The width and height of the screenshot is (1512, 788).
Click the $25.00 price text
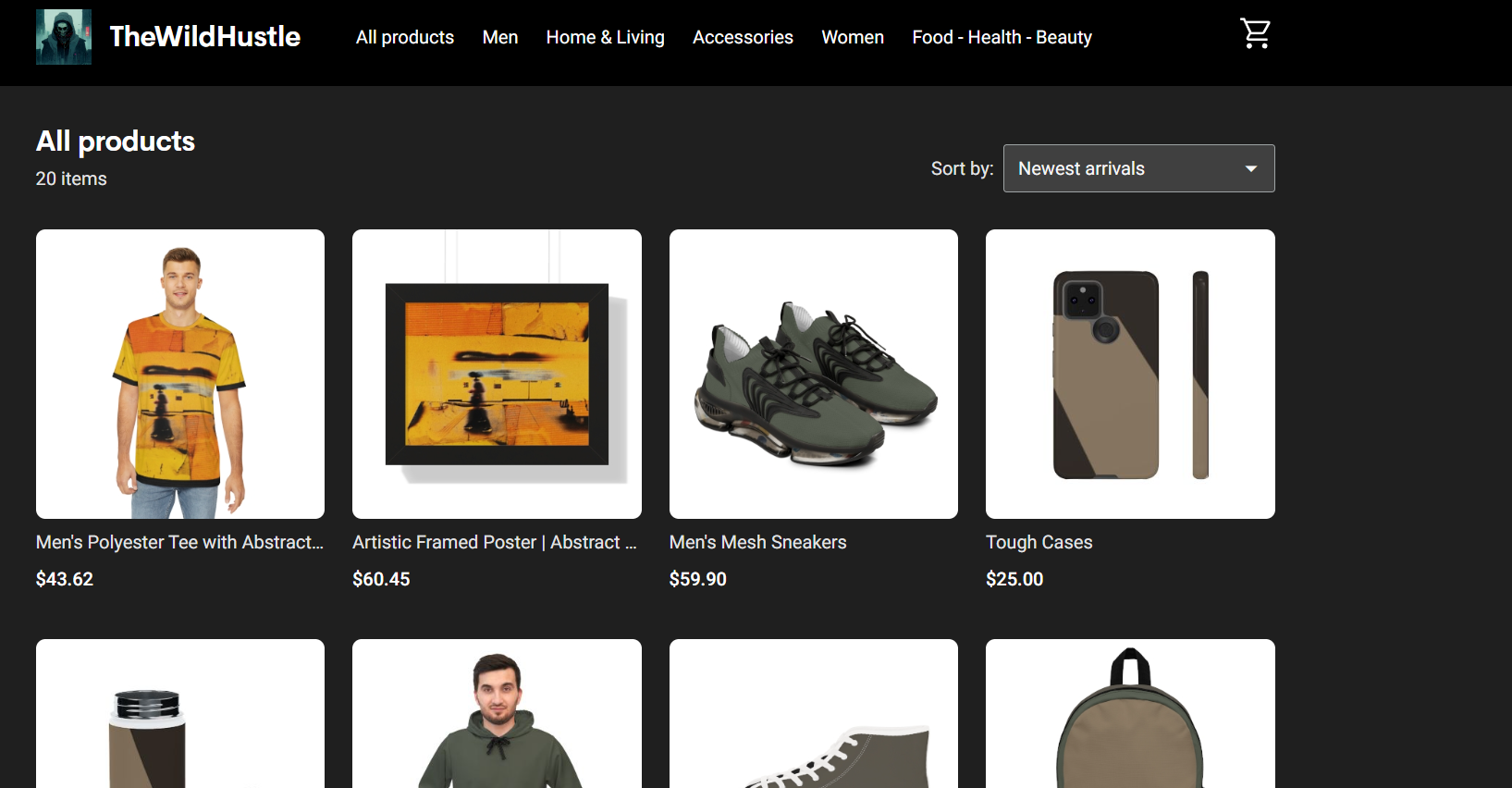point(1014,579)
